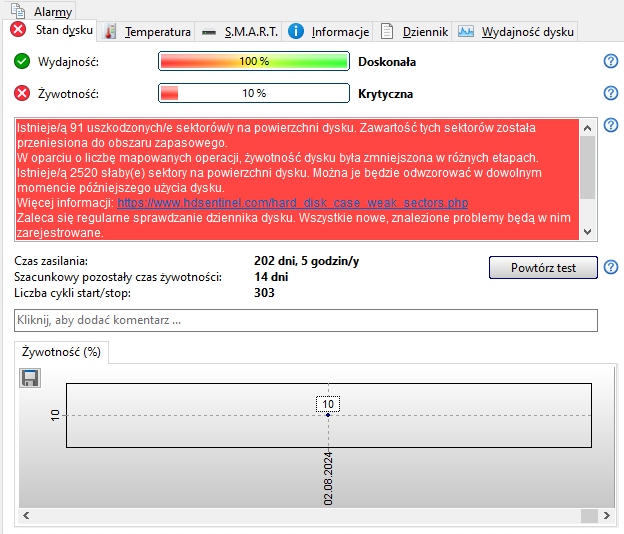Open the S.M.A.R.T. tab
This screenshot has height=534, width=624.
click(239, 31)
